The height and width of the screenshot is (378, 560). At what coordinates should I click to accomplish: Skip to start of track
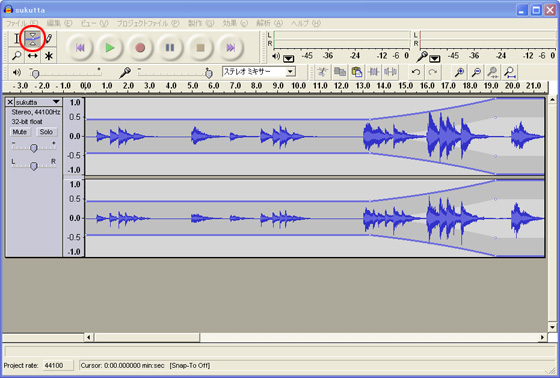point(80,48)
